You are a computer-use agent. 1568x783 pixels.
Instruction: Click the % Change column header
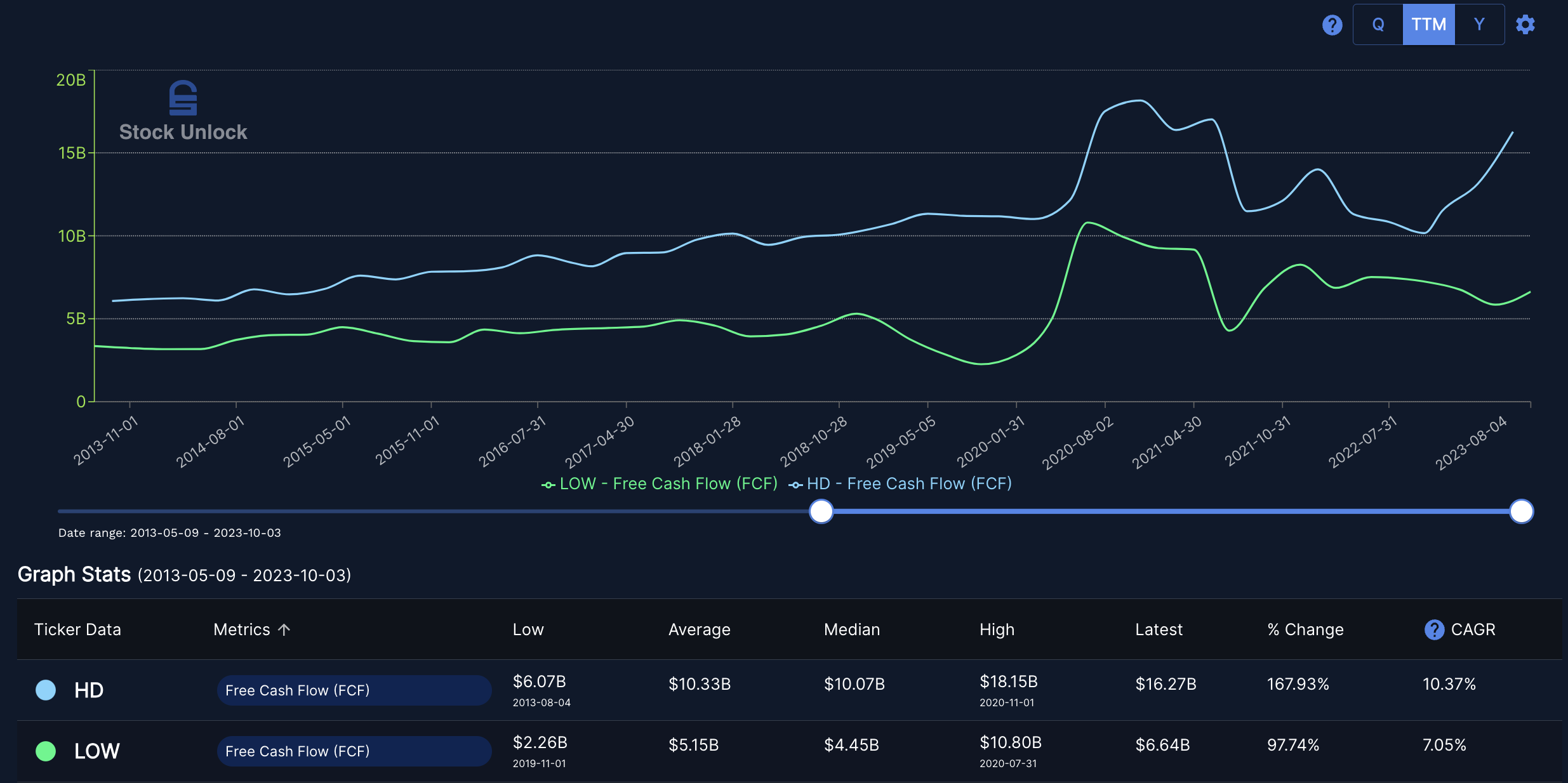click(1305, 629)
